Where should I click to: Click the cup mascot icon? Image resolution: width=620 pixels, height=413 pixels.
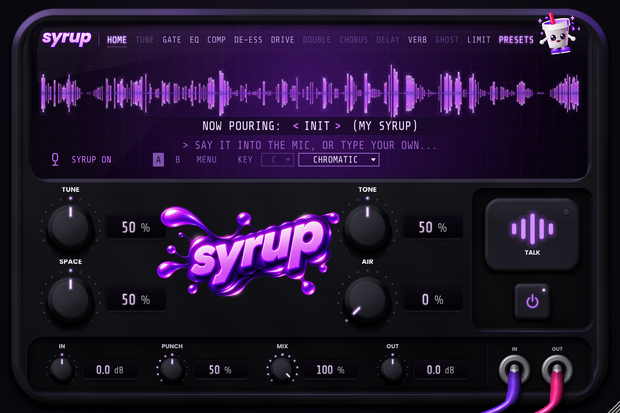558,34
